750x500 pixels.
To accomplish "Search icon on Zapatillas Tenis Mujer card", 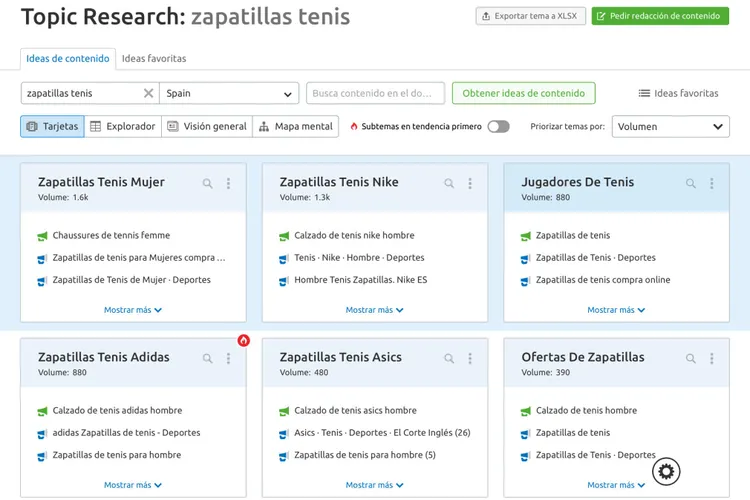I will click(x=208, y=183).
